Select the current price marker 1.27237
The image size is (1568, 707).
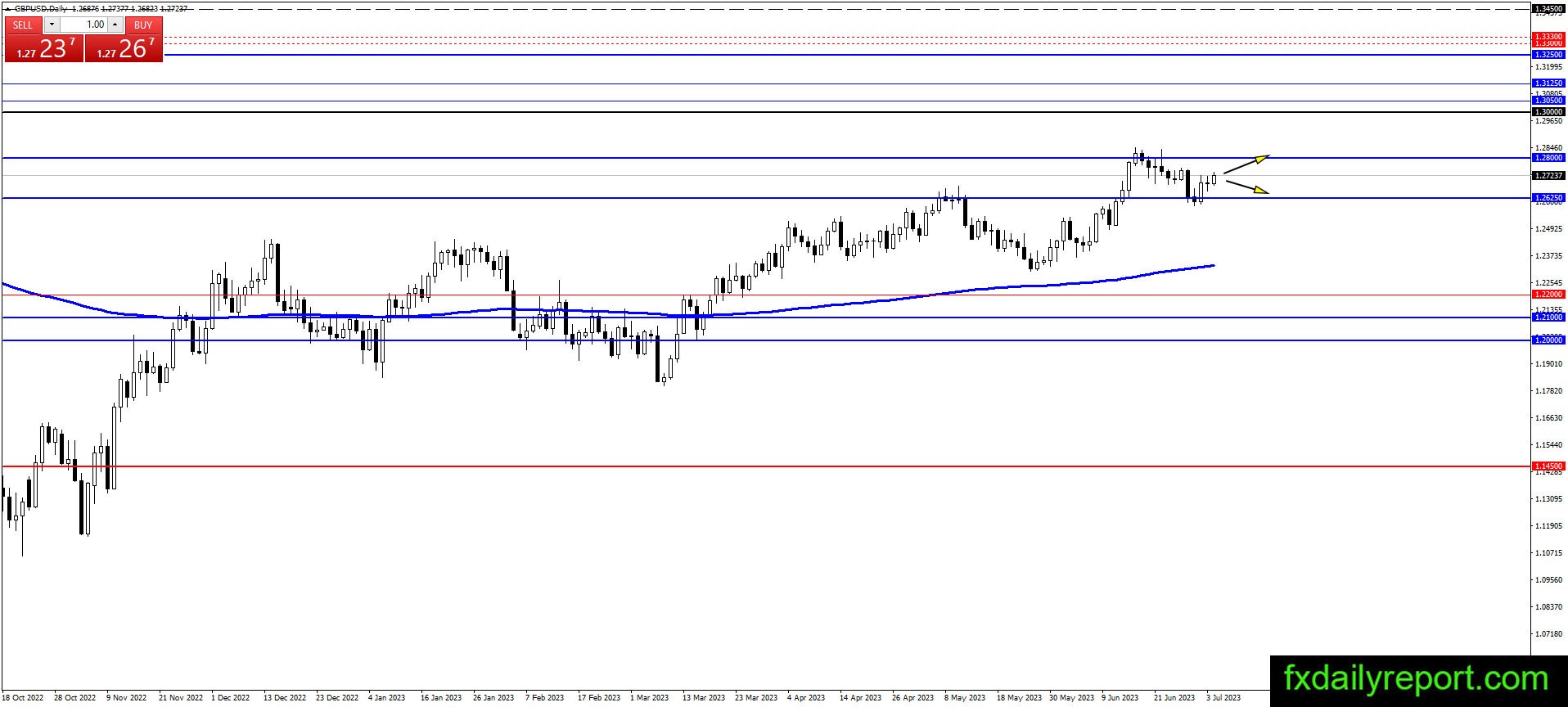1548,175
